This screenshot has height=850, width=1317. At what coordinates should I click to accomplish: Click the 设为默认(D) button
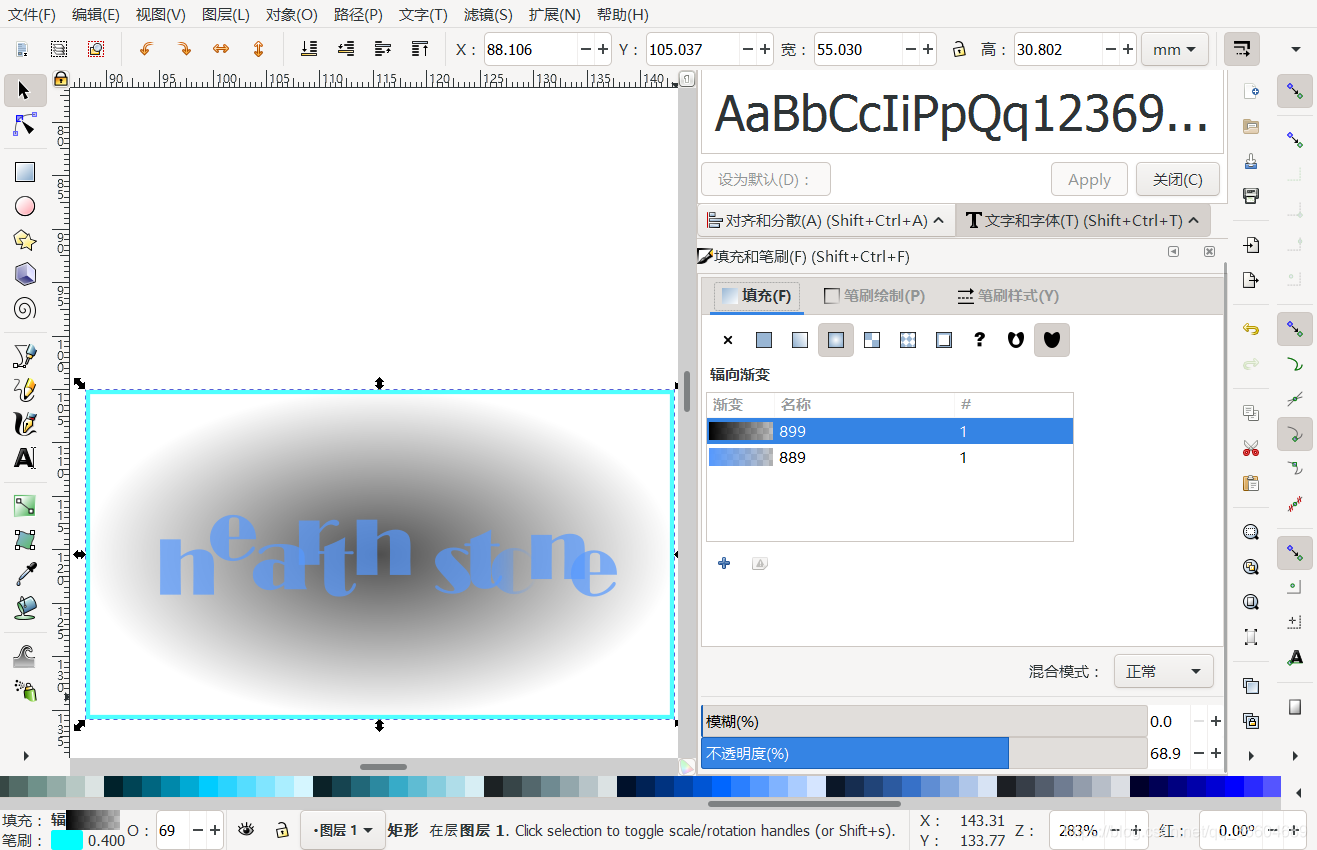[766, 179]
